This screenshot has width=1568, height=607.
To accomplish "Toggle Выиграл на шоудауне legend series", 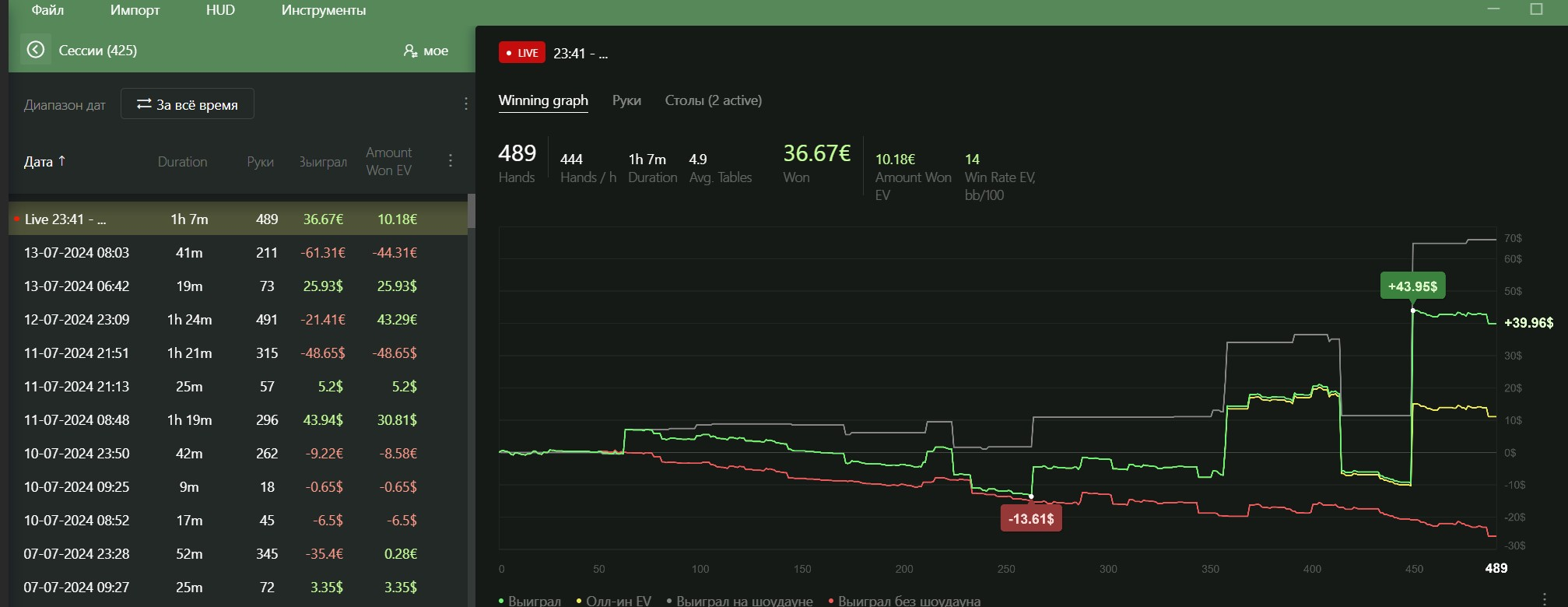I will (x=739, y=601).
